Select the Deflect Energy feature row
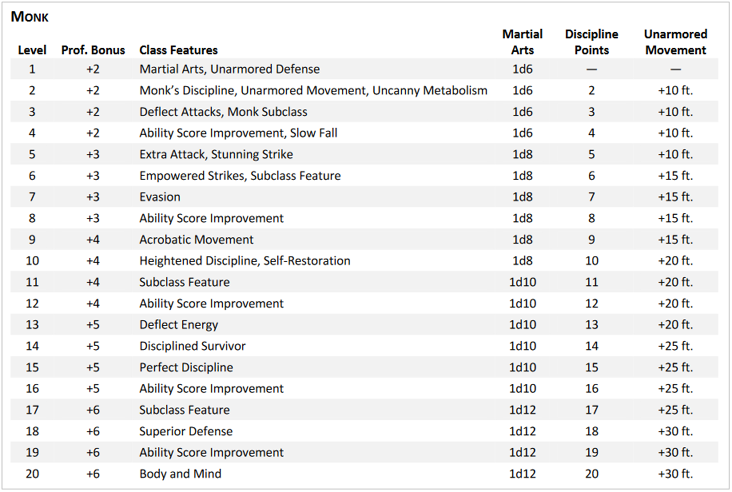The width and height of the screenshot is (732, 492). pyautogui.click(x=178, y=325)
